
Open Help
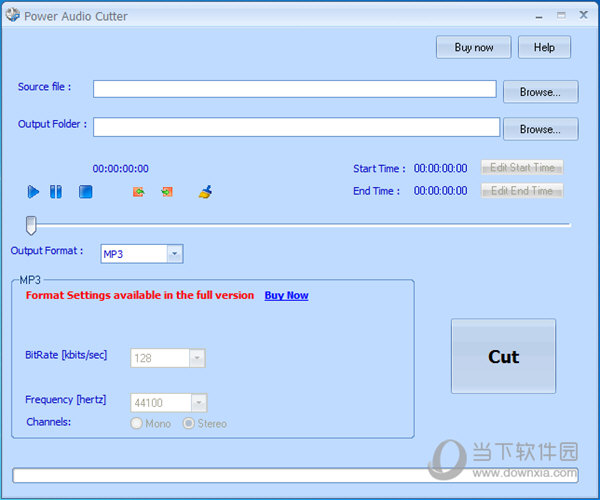[x=544, y=47]
